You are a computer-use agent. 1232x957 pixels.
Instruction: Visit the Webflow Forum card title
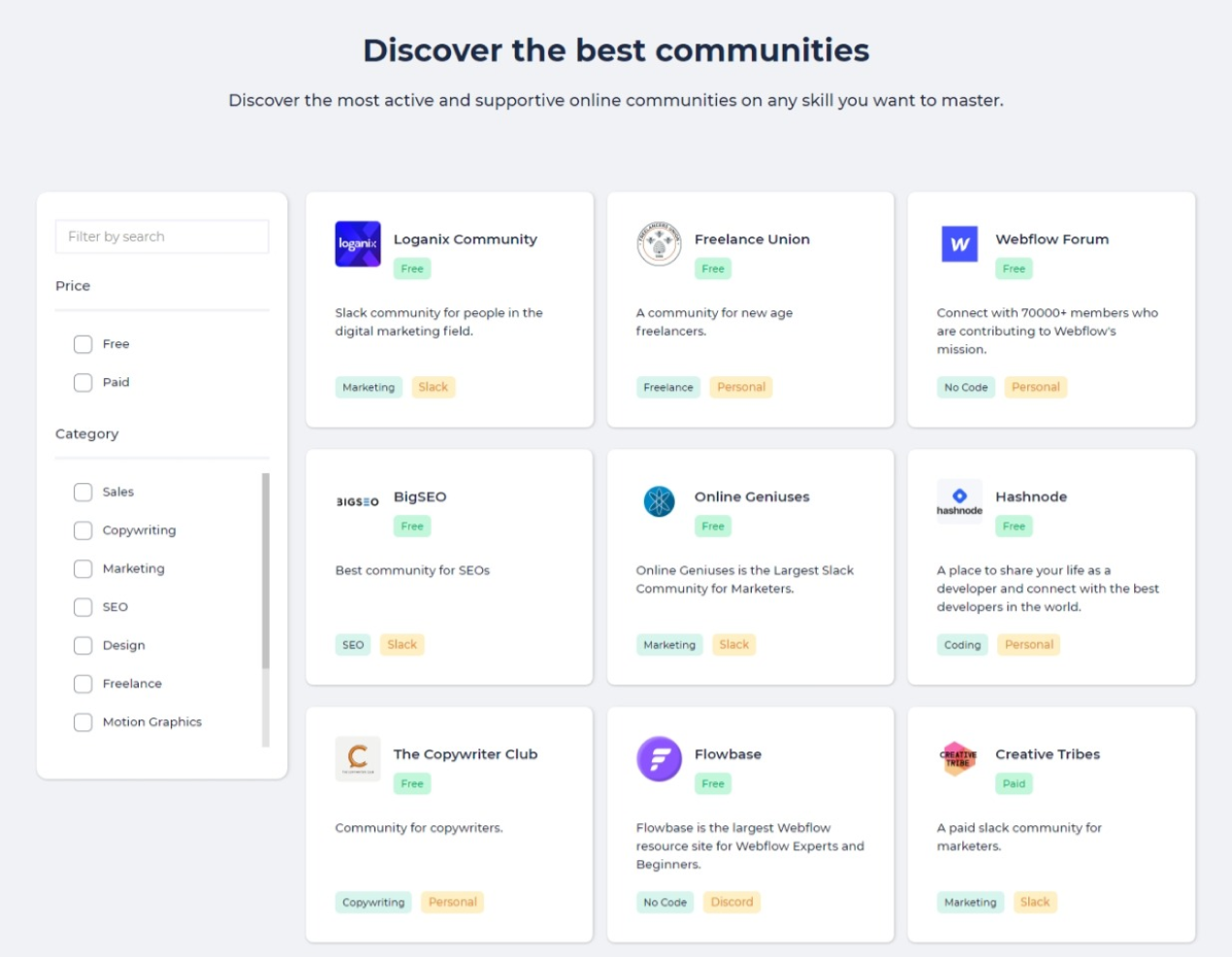(x=1052, y=239)
